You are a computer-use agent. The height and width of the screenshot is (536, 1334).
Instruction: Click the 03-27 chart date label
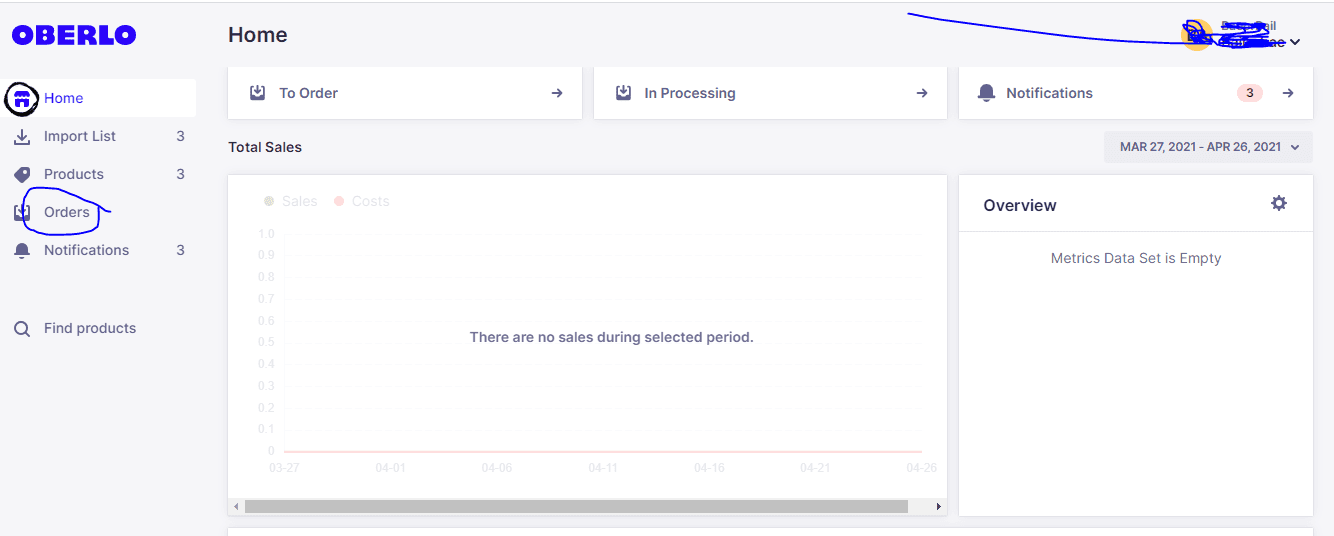[284, 468]
